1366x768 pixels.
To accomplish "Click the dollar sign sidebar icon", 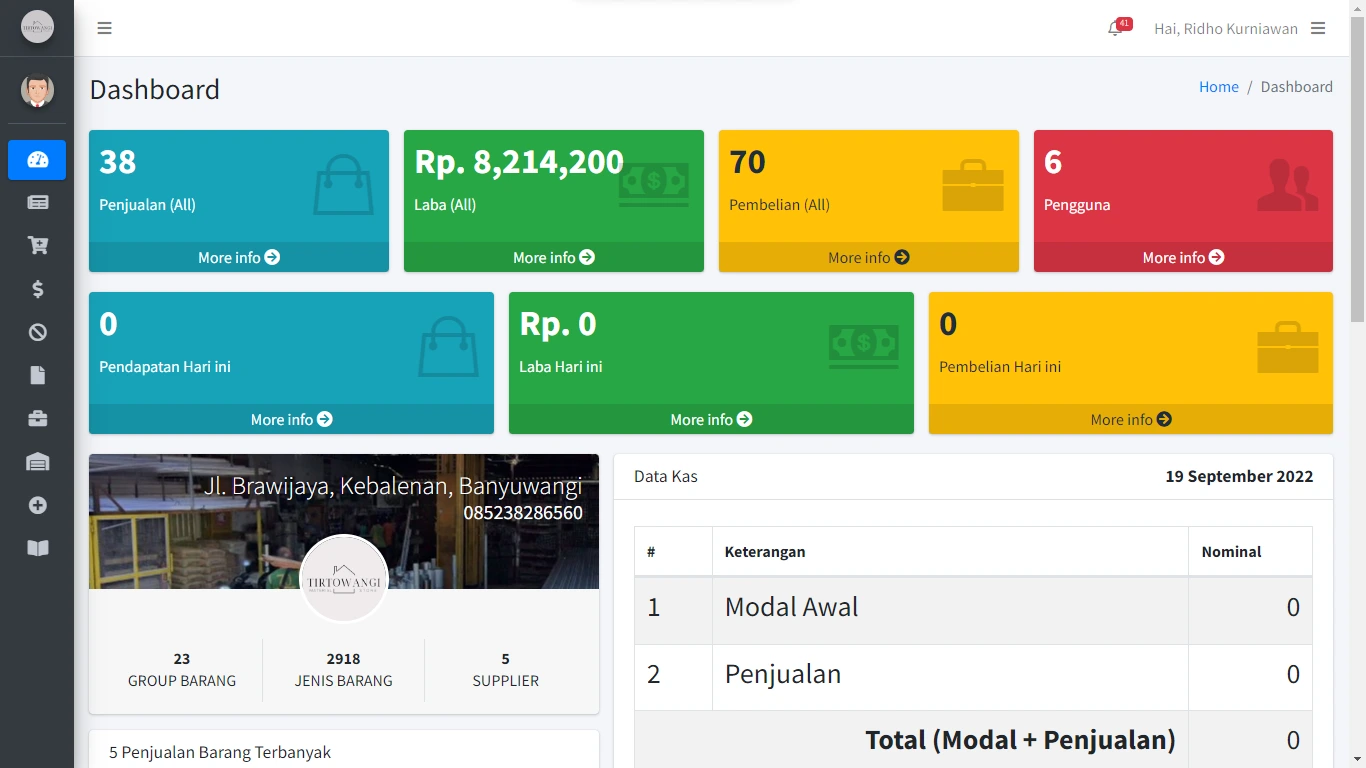I will coord(37,289).
